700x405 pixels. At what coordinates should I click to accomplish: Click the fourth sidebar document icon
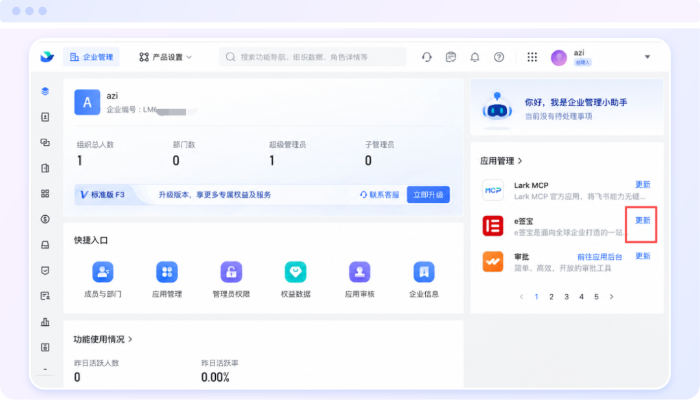[x=45, y=168]
